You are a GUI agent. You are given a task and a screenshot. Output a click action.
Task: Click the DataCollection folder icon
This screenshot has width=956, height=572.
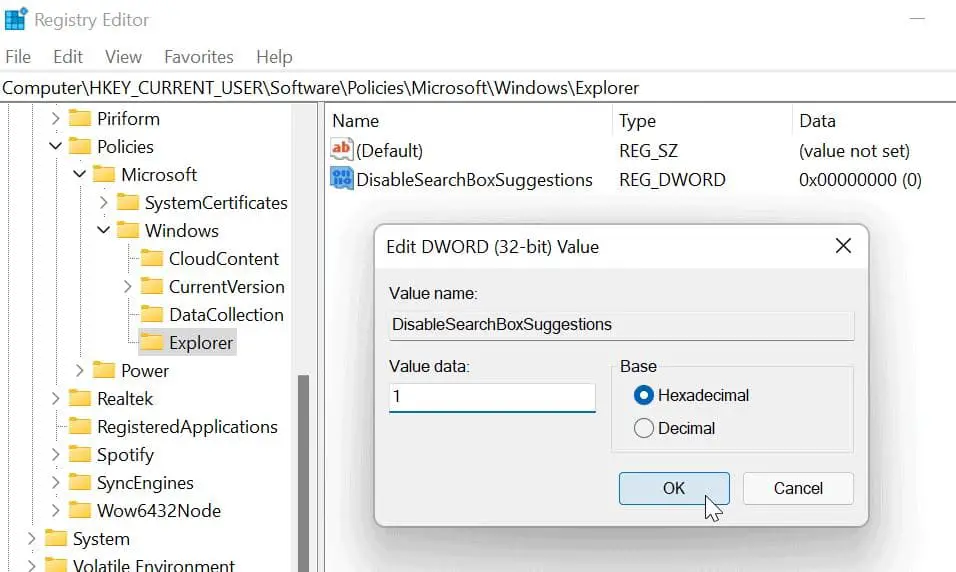click(152, 315)
